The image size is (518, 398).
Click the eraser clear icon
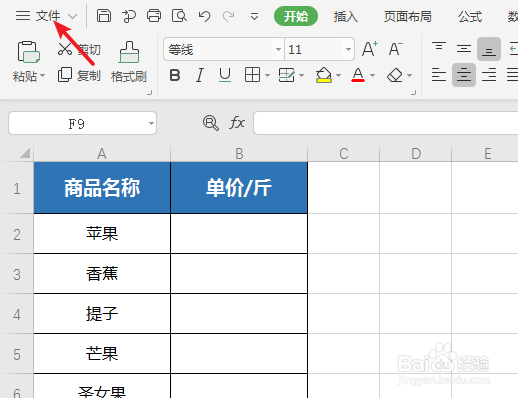coord(395,75)
